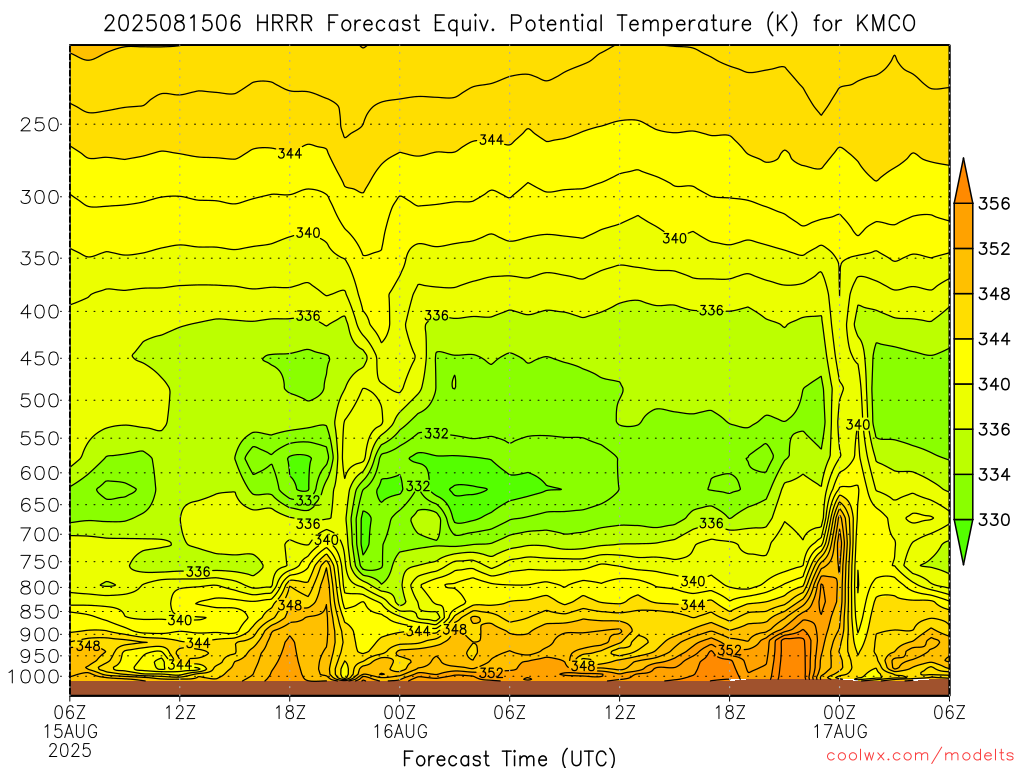This screenshot has width=1024, height=768.
Task: Click the 650 pressure level label
Action: click(x=40, y=505)
